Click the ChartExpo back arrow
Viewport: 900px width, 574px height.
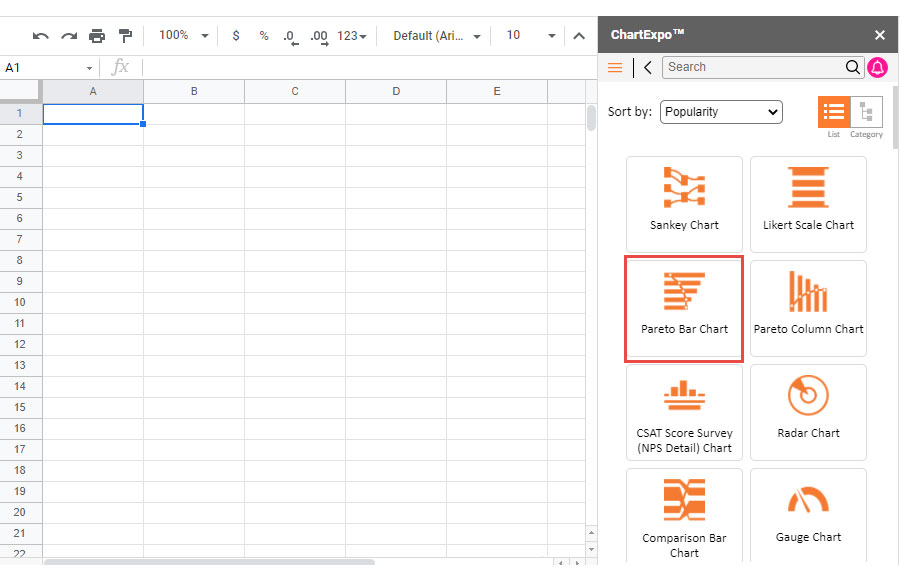pyautogui.click(x=647, y=68)
